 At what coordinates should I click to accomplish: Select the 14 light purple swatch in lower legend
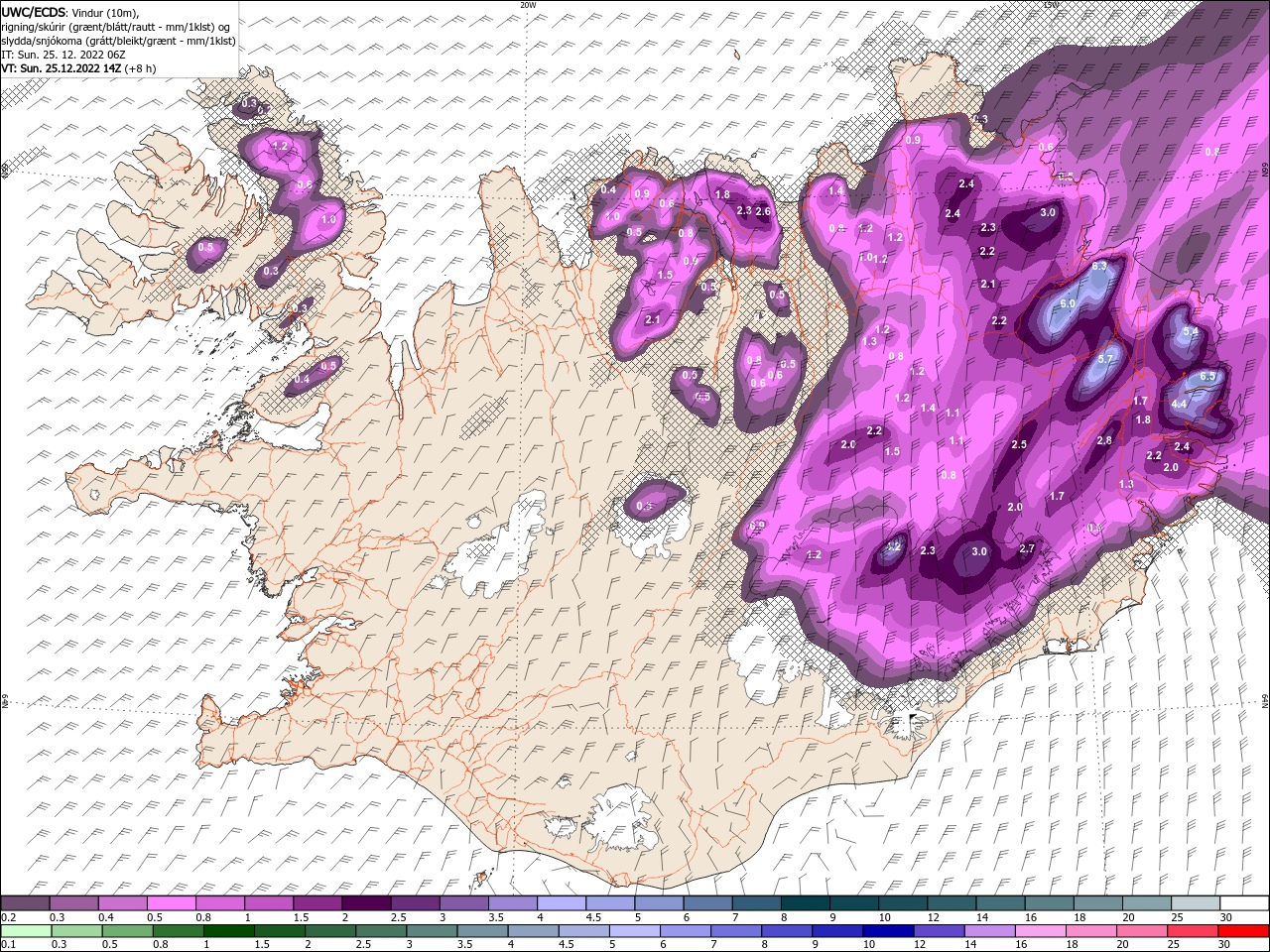989,931
